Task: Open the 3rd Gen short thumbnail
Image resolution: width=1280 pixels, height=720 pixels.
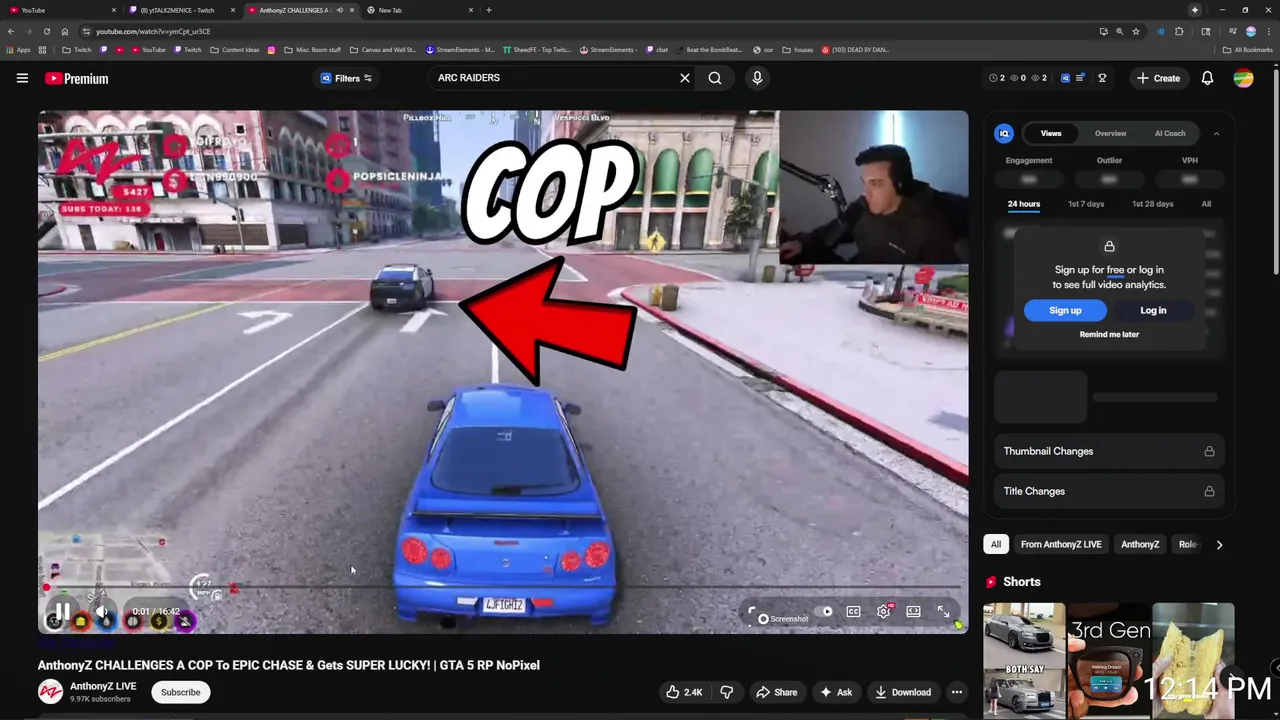Action: point(1109,660)
